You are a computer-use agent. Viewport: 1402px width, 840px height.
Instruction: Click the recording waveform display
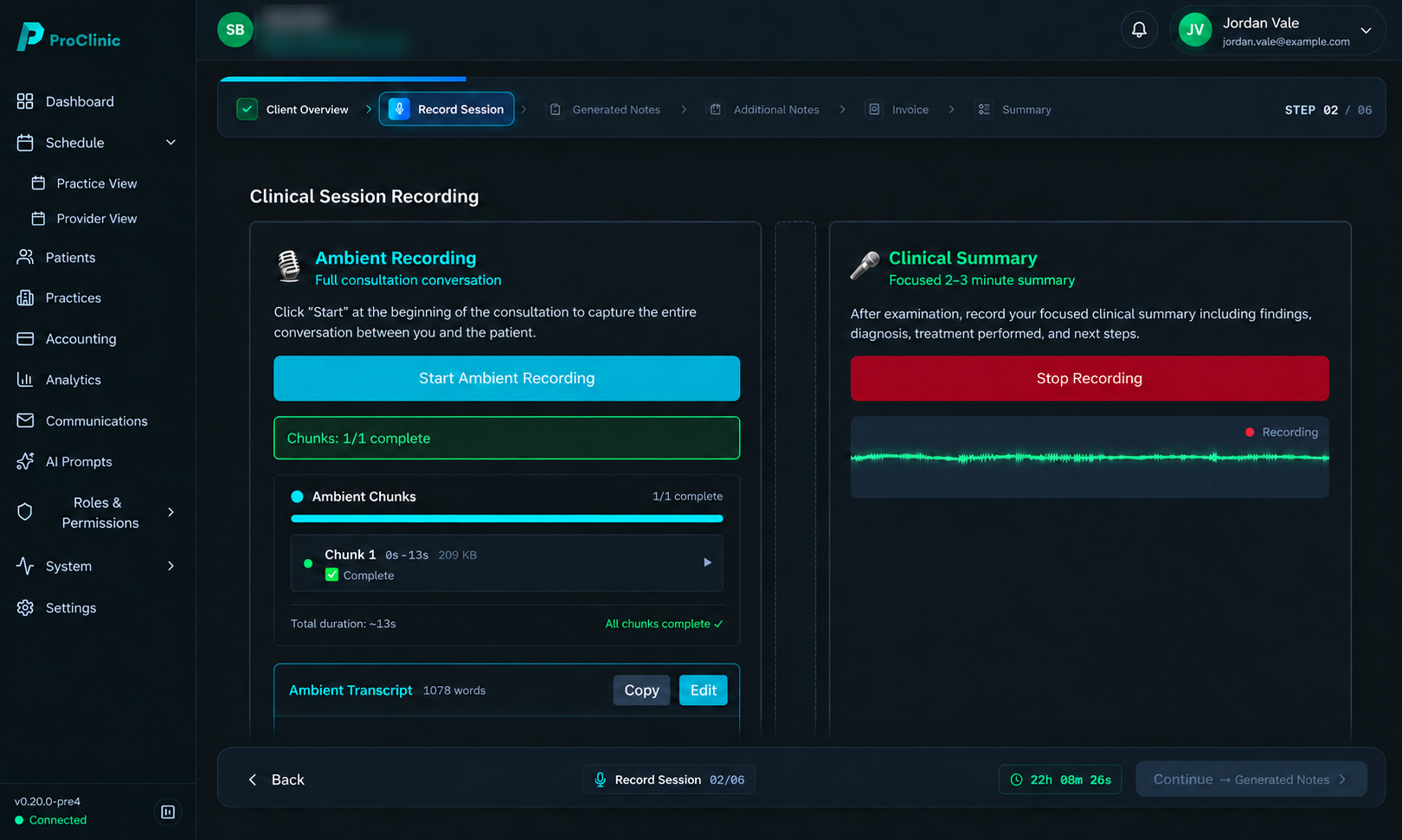click(x=1090, y=458)
